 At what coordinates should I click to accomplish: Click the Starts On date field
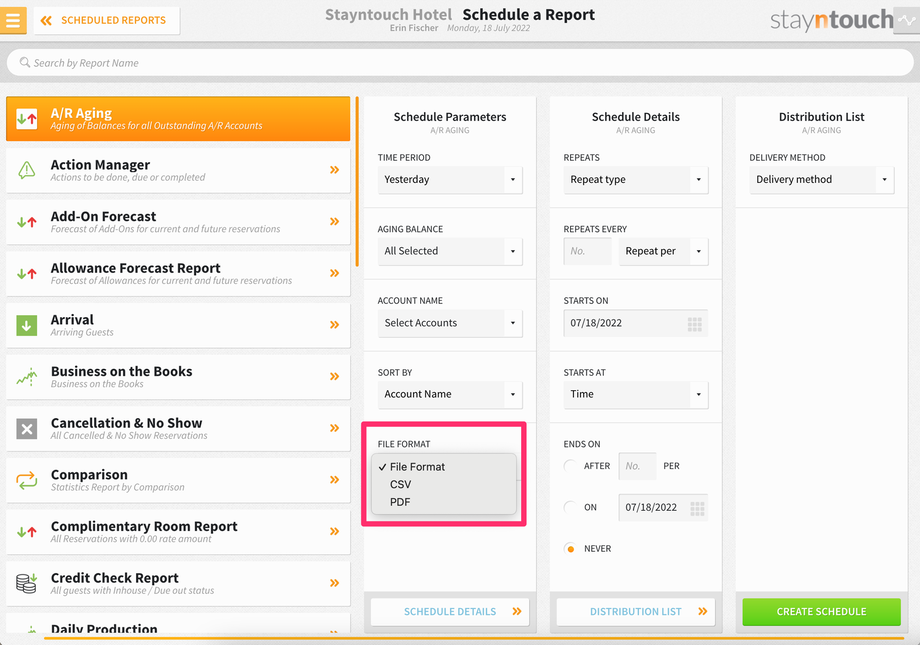(636, 323)
